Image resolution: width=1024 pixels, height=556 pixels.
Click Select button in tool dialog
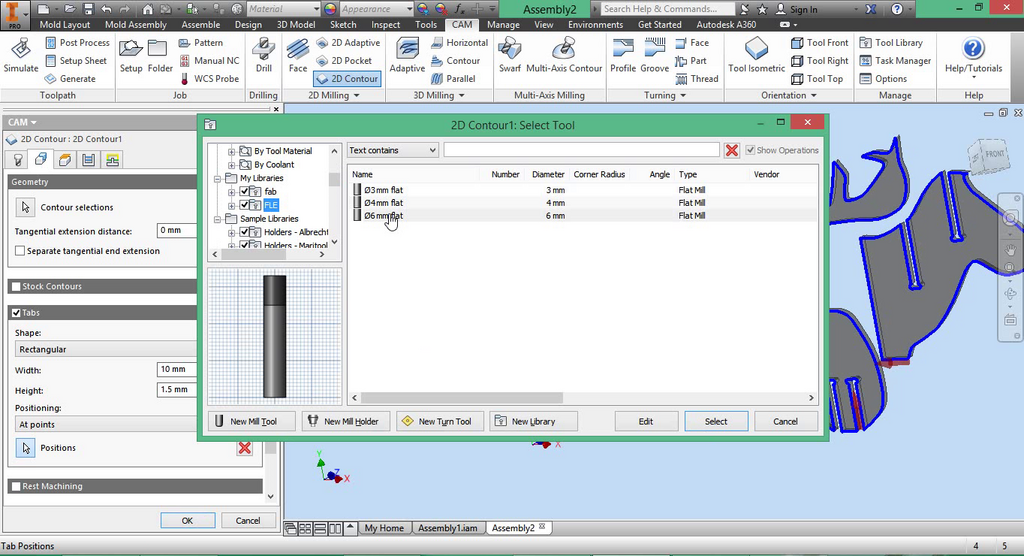point(716,421)
